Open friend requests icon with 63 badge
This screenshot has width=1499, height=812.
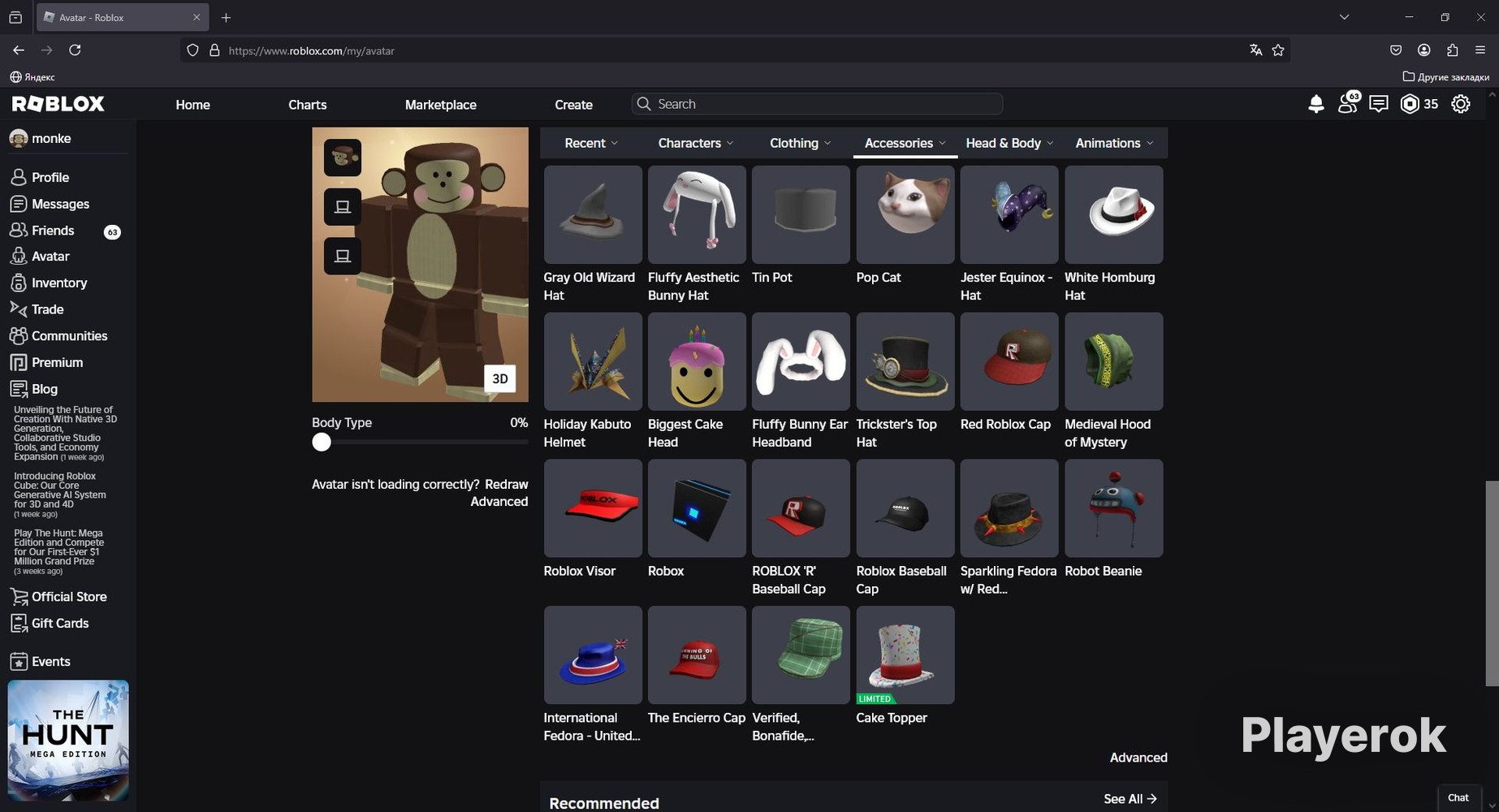1348,103
